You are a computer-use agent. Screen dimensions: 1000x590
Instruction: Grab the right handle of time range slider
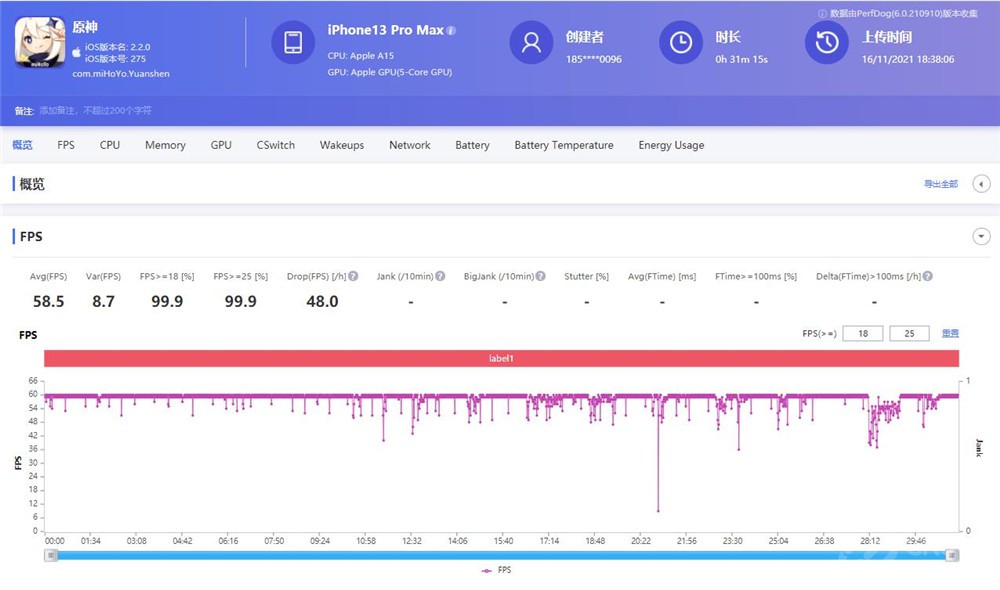coord(952,556)
